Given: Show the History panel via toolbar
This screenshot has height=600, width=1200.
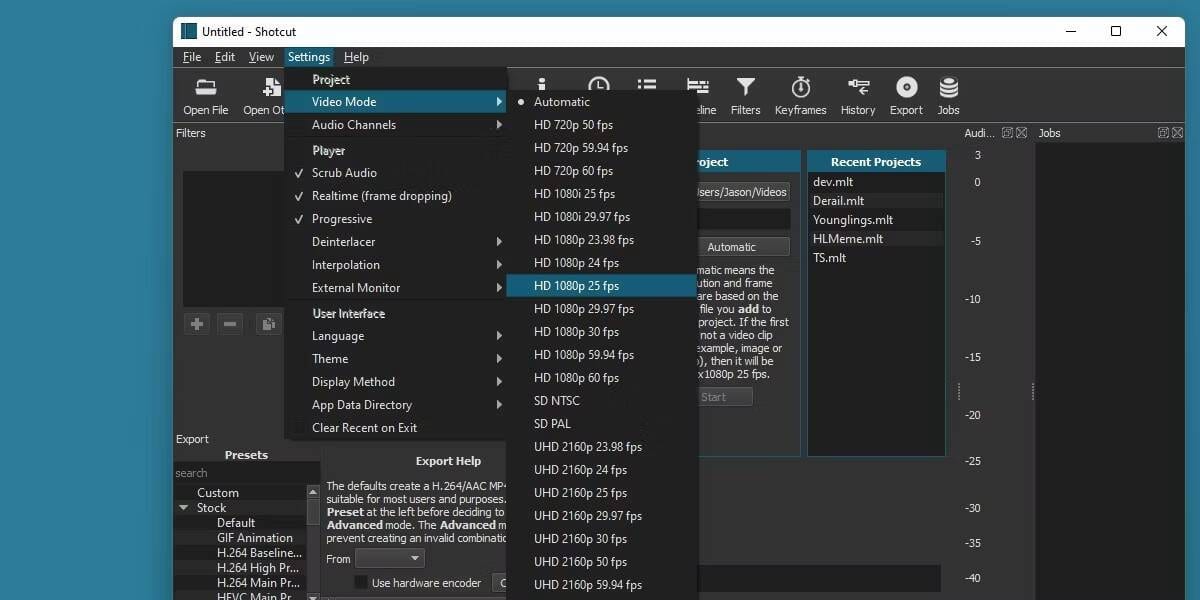Looking at the screenshot, I should pyautogui.click(x=857, y=96).
